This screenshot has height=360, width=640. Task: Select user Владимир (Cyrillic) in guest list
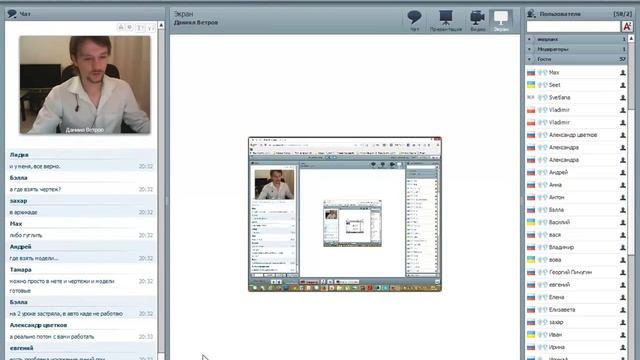point(576,247)
